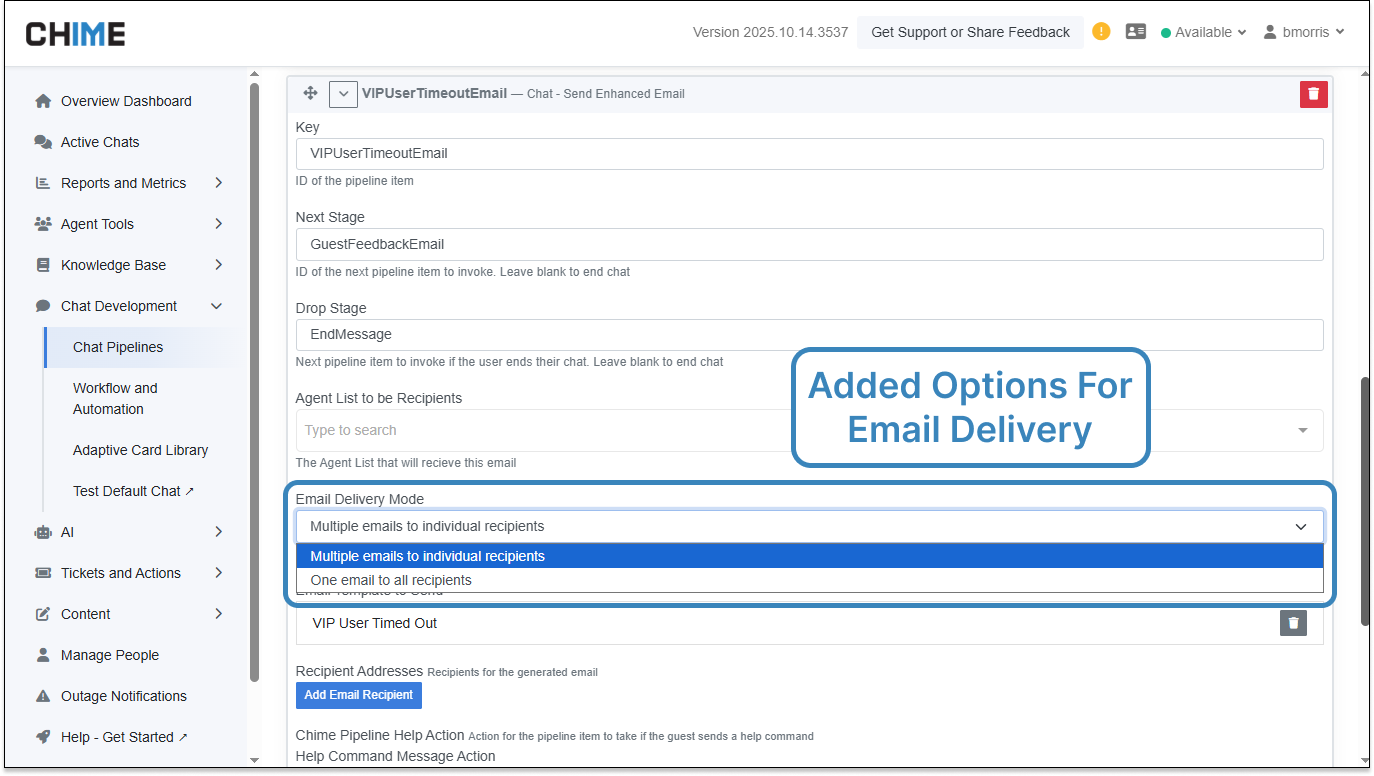Click the Next Stage input field
This screenshot has height=776, width=1374.
(808, 244)
